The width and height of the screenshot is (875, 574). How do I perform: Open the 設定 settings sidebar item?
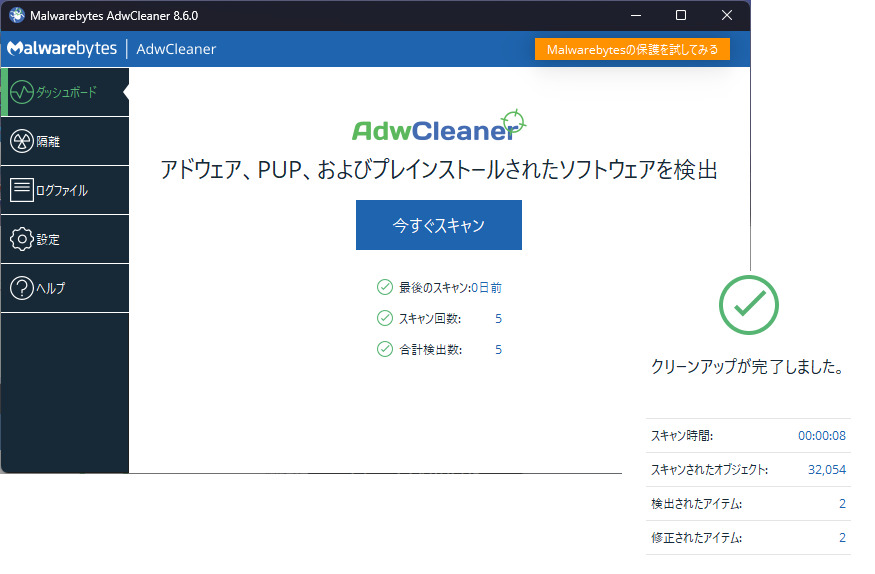65,239
